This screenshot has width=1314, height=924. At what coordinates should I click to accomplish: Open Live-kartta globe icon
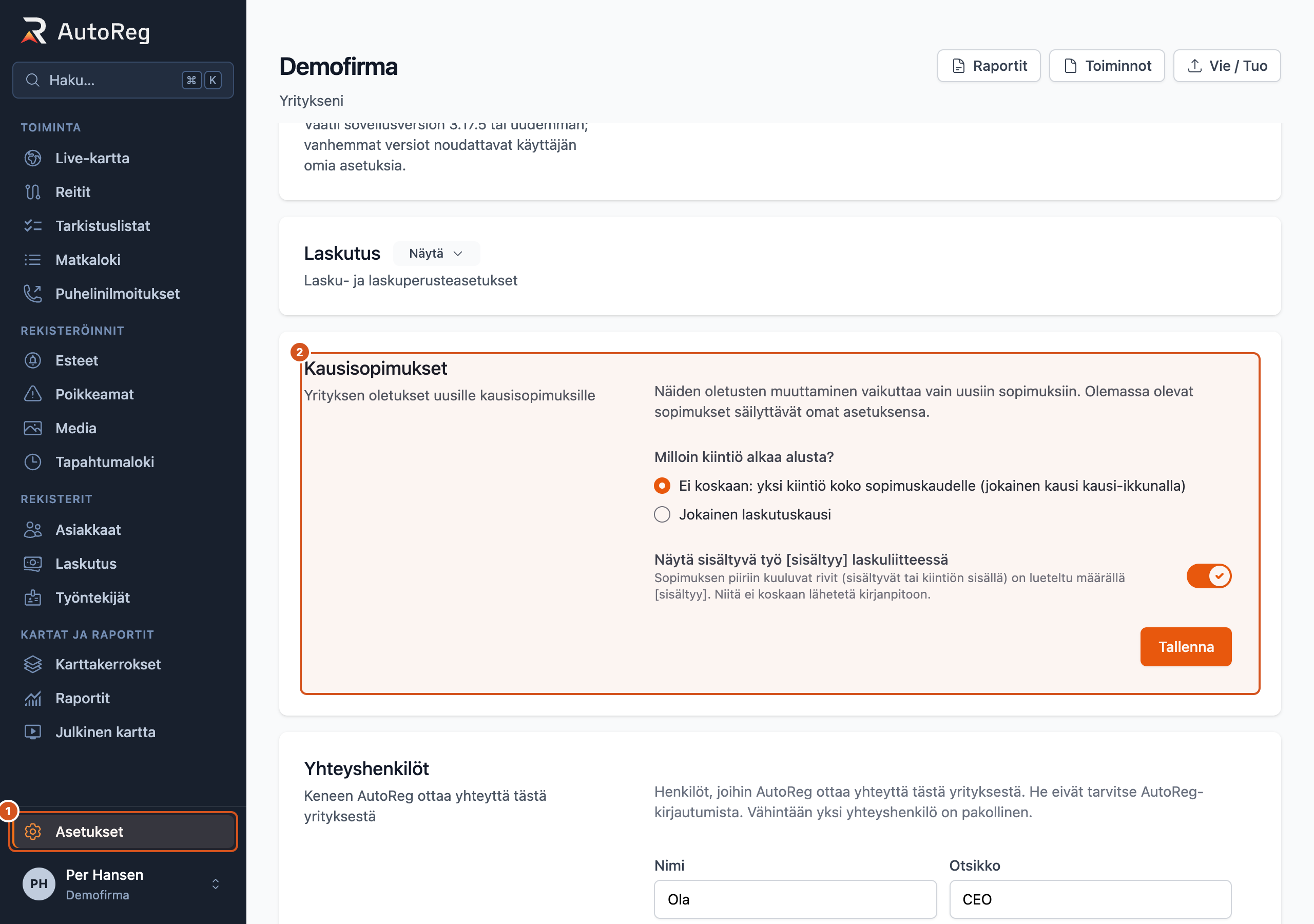pyautogui.click(x=33, y=158)
